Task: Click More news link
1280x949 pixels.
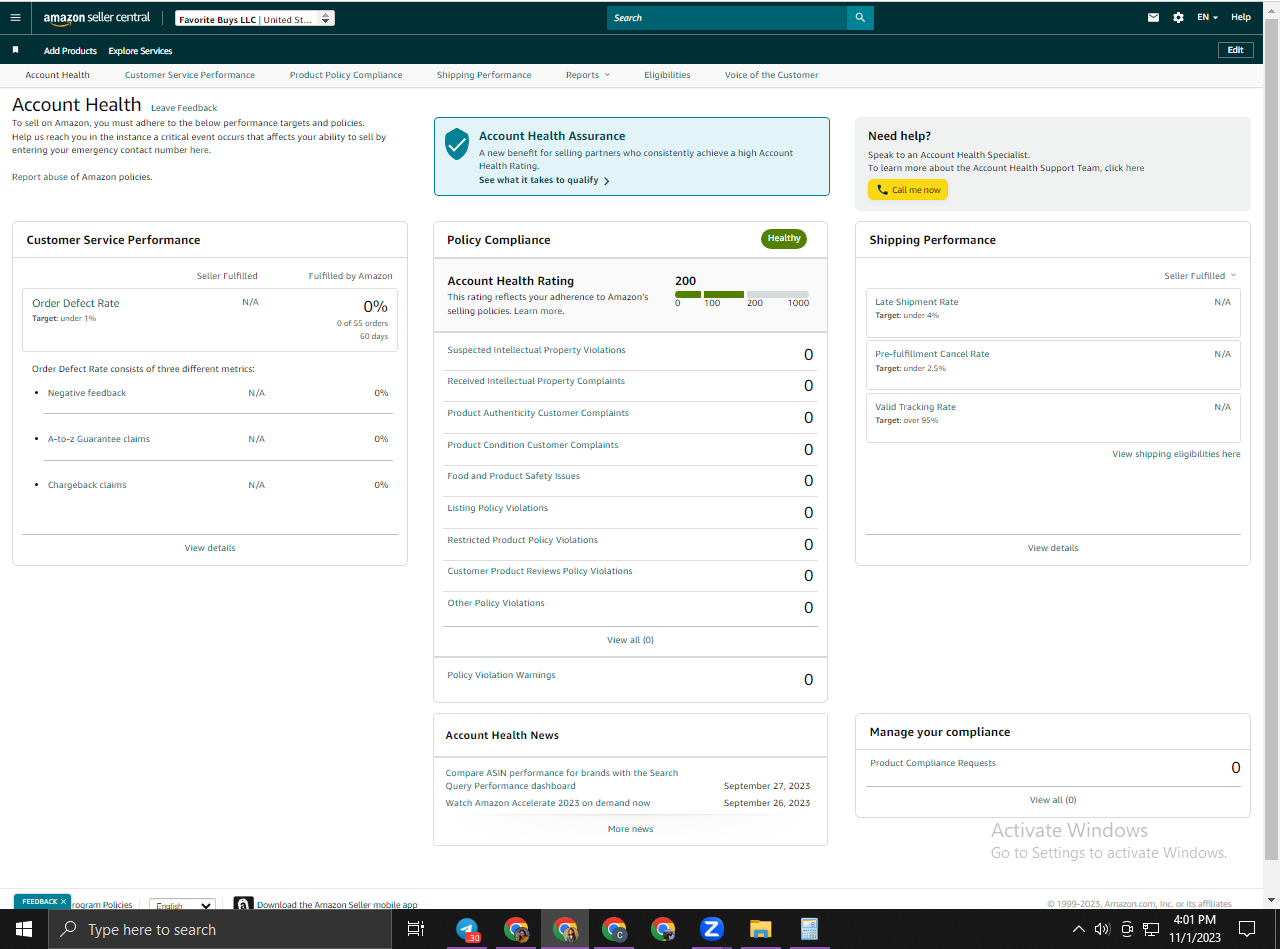Action: point(630,829)
